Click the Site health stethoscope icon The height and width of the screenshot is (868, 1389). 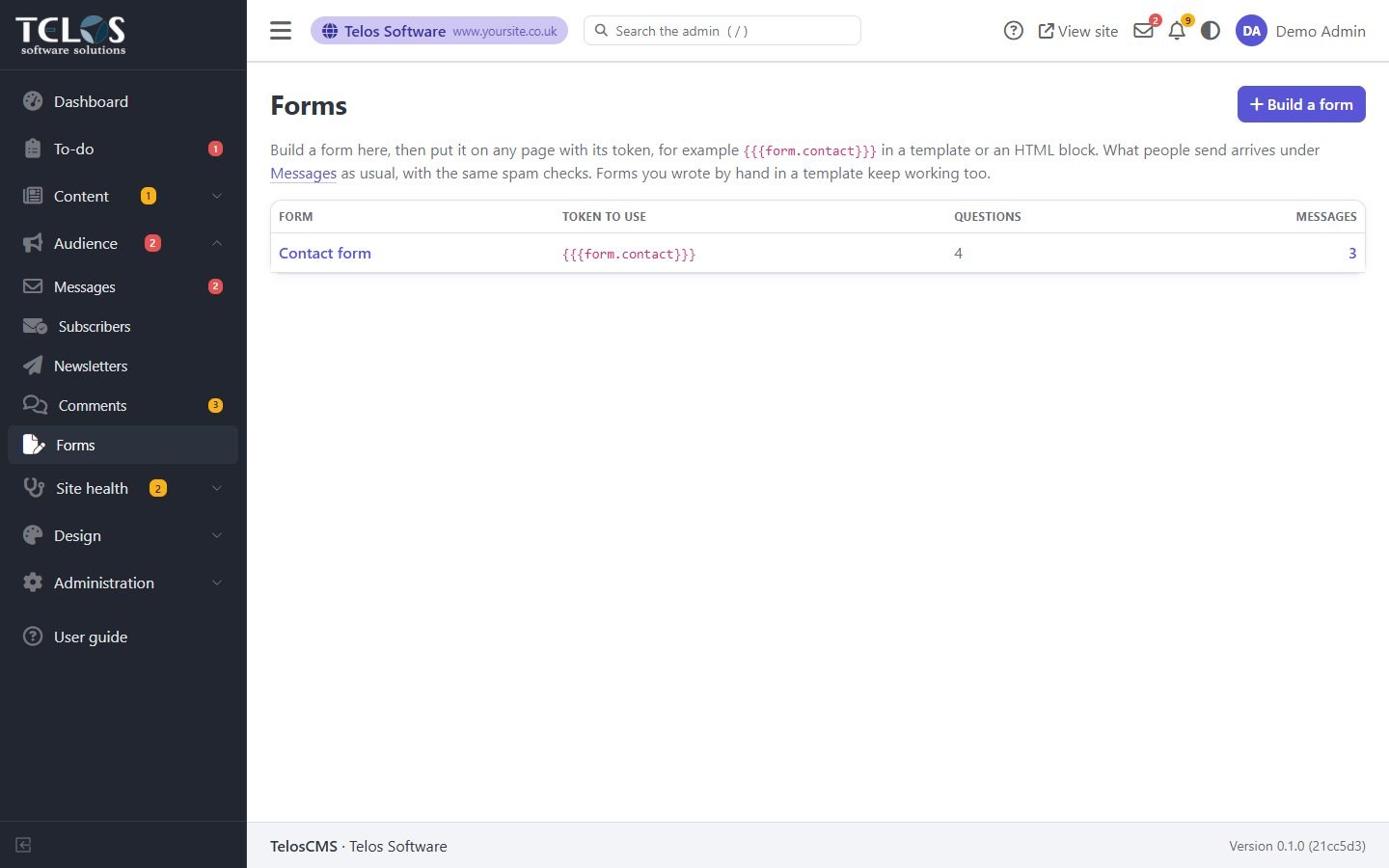click(x=34, y=488)
